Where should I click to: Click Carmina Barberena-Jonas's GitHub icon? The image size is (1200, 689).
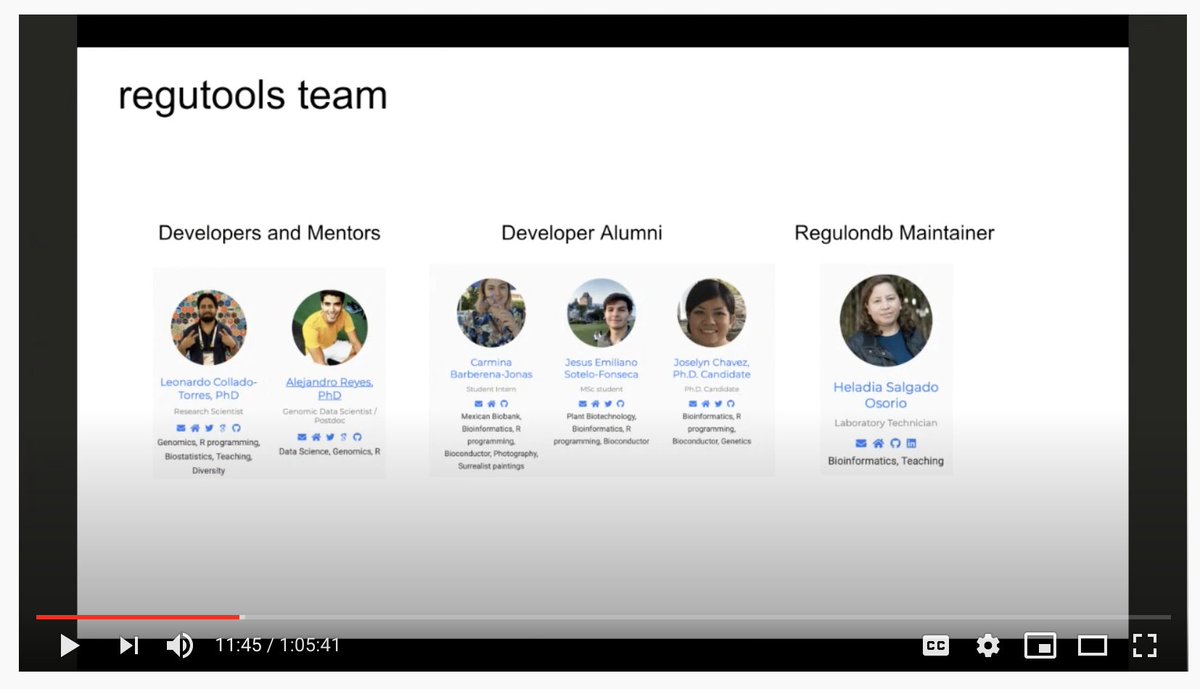tap(504, 404)
